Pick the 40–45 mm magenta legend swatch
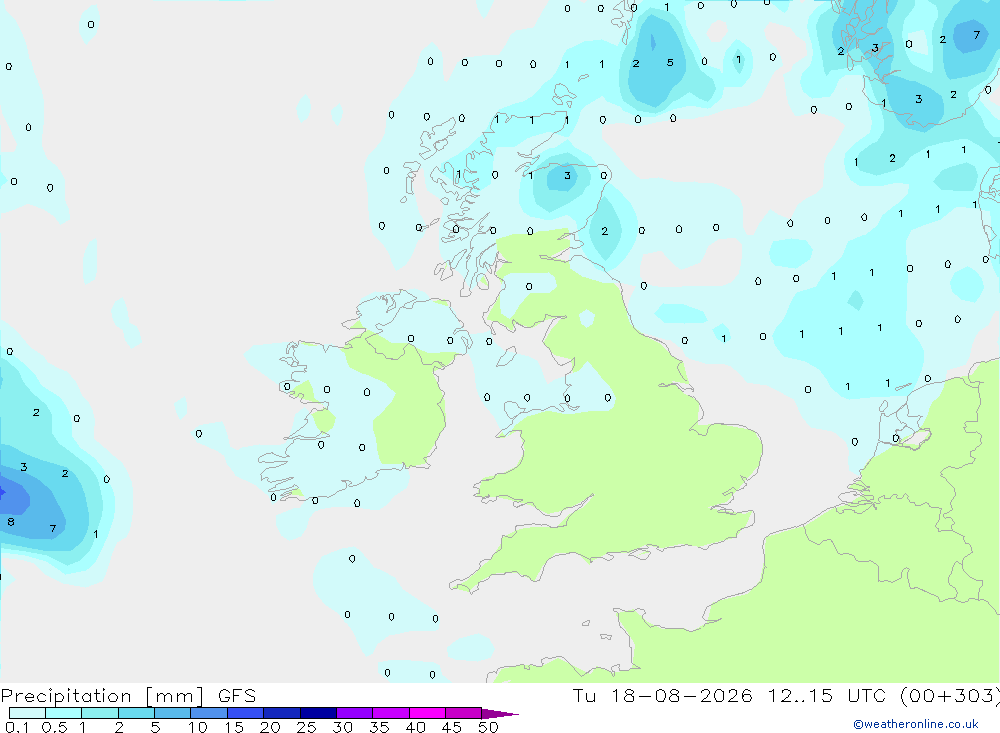The height and width of the screenshot is (733, 1000). [427, 713]
